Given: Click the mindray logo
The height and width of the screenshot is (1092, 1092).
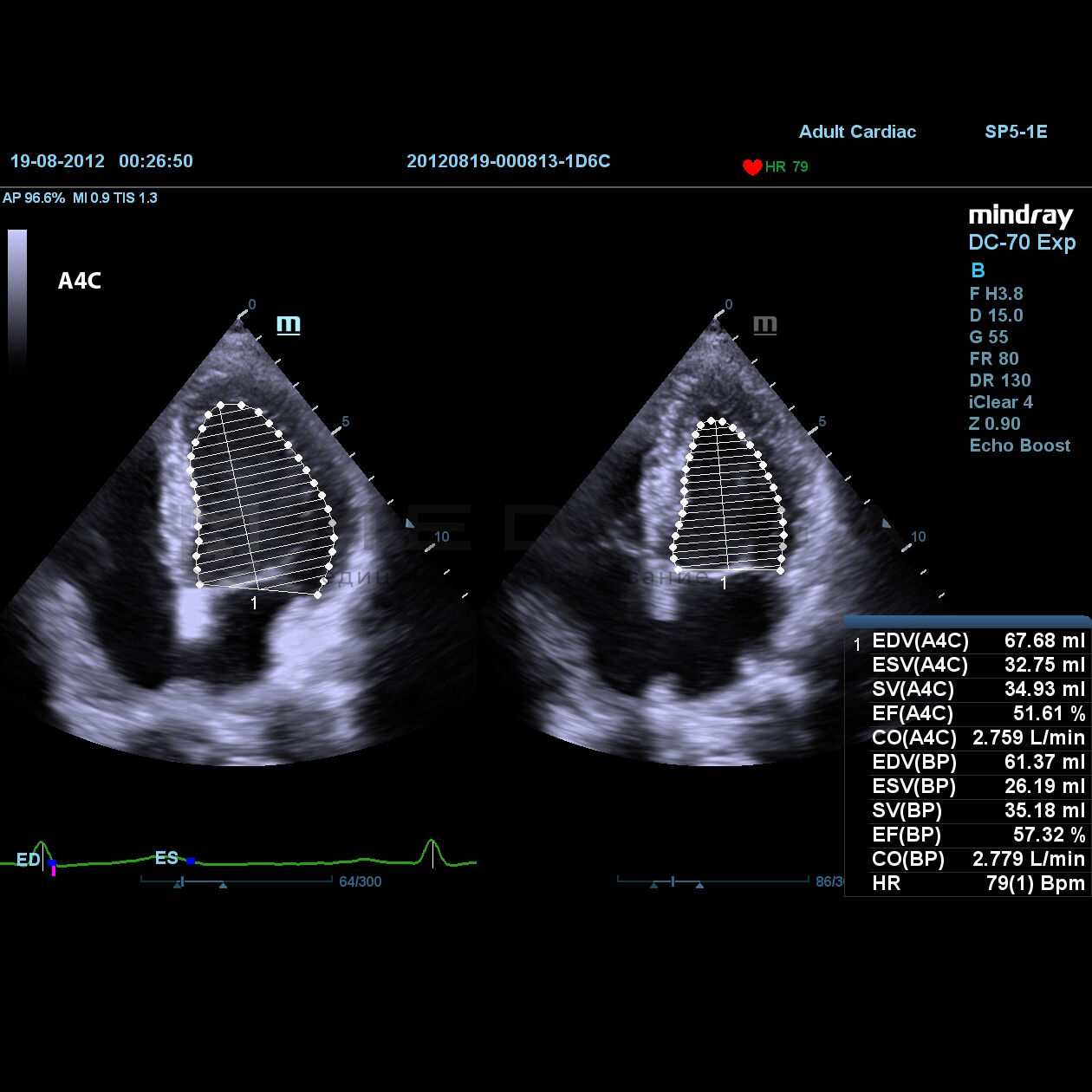Looking at the screenshot, I should click(1020, 215).
